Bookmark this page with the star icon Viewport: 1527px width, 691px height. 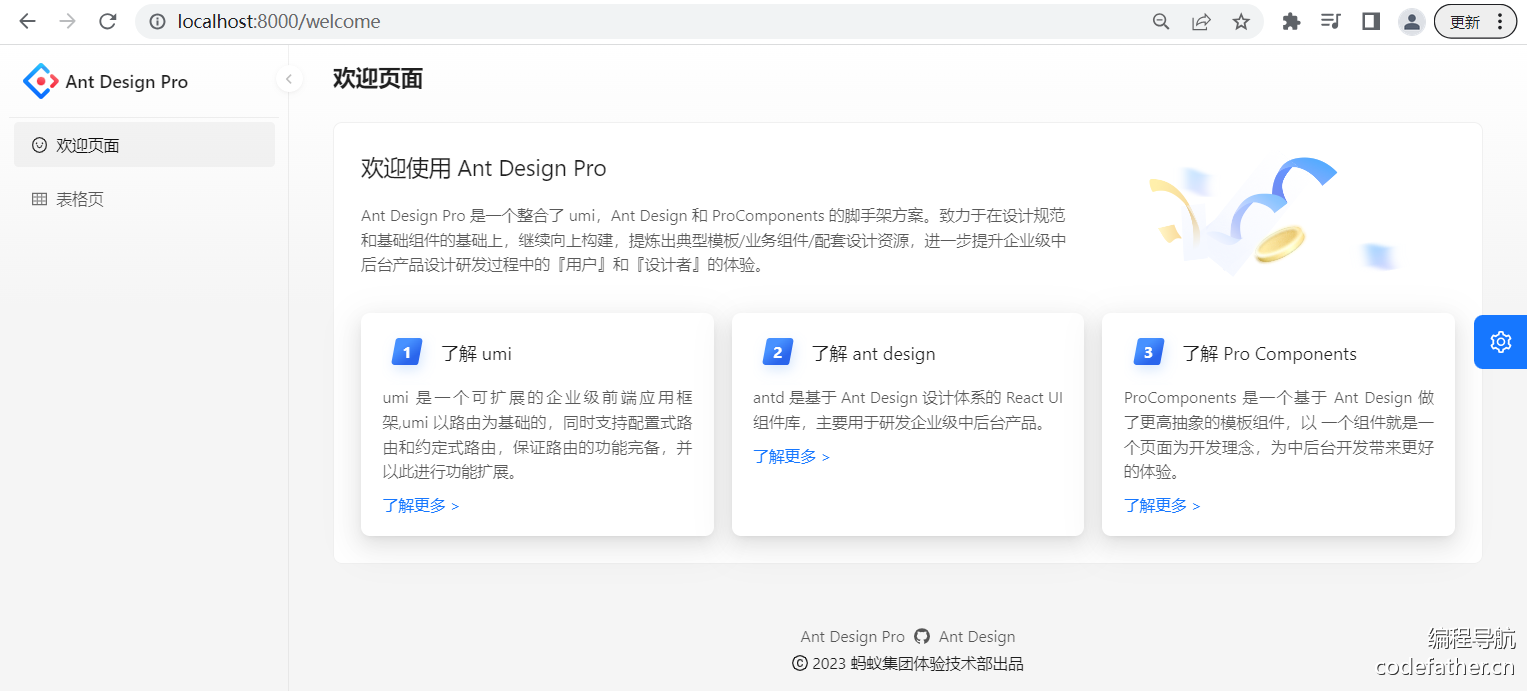point(1241,21)
